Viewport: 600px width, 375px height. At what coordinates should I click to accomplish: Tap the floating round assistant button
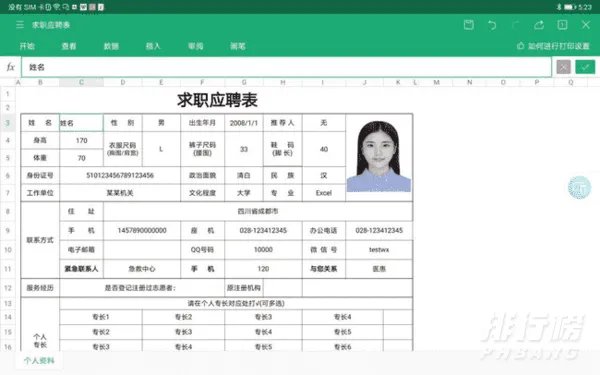pos(579,188)
